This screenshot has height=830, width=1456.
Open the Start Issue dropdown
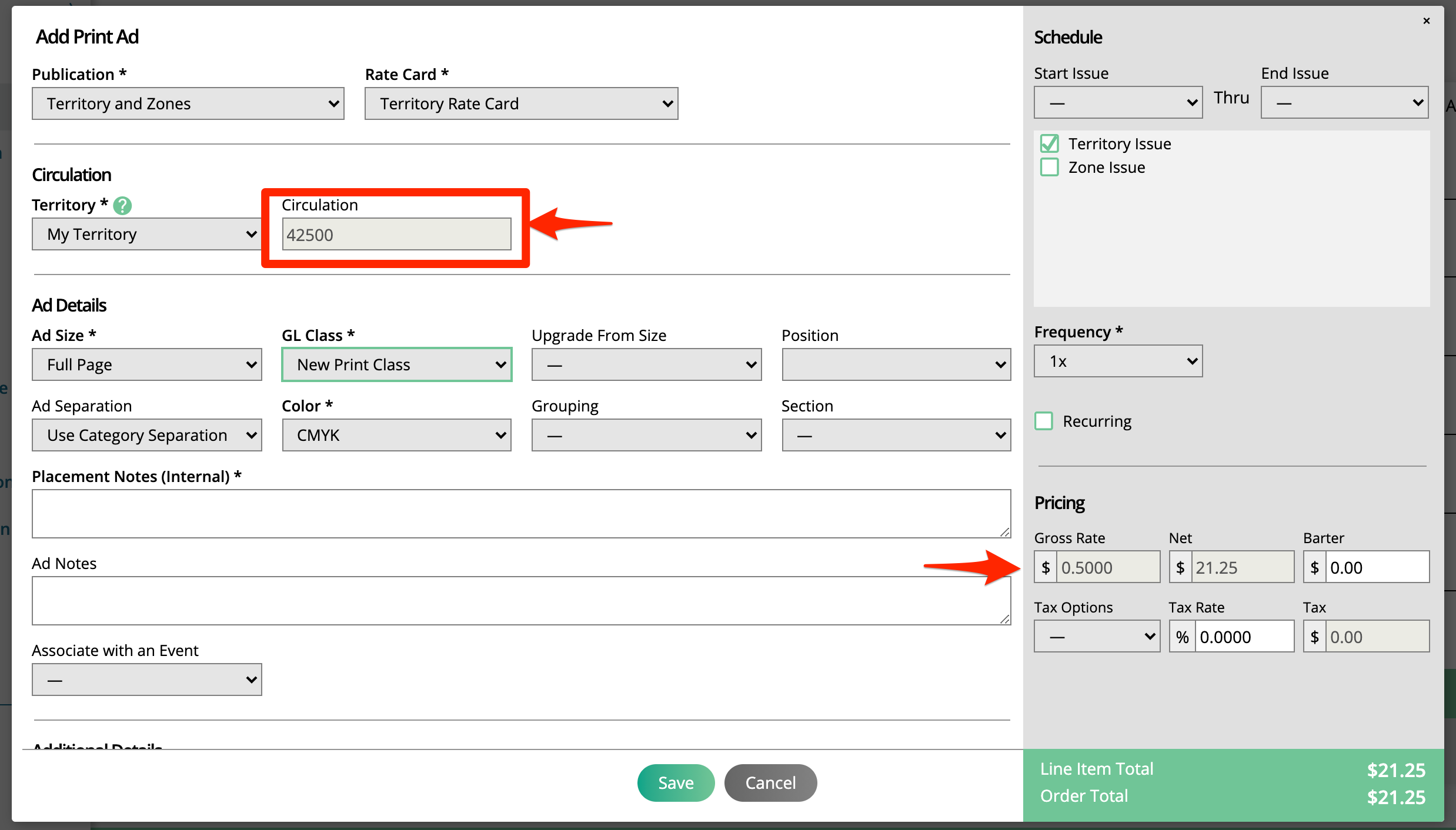tap(1118, 103)
